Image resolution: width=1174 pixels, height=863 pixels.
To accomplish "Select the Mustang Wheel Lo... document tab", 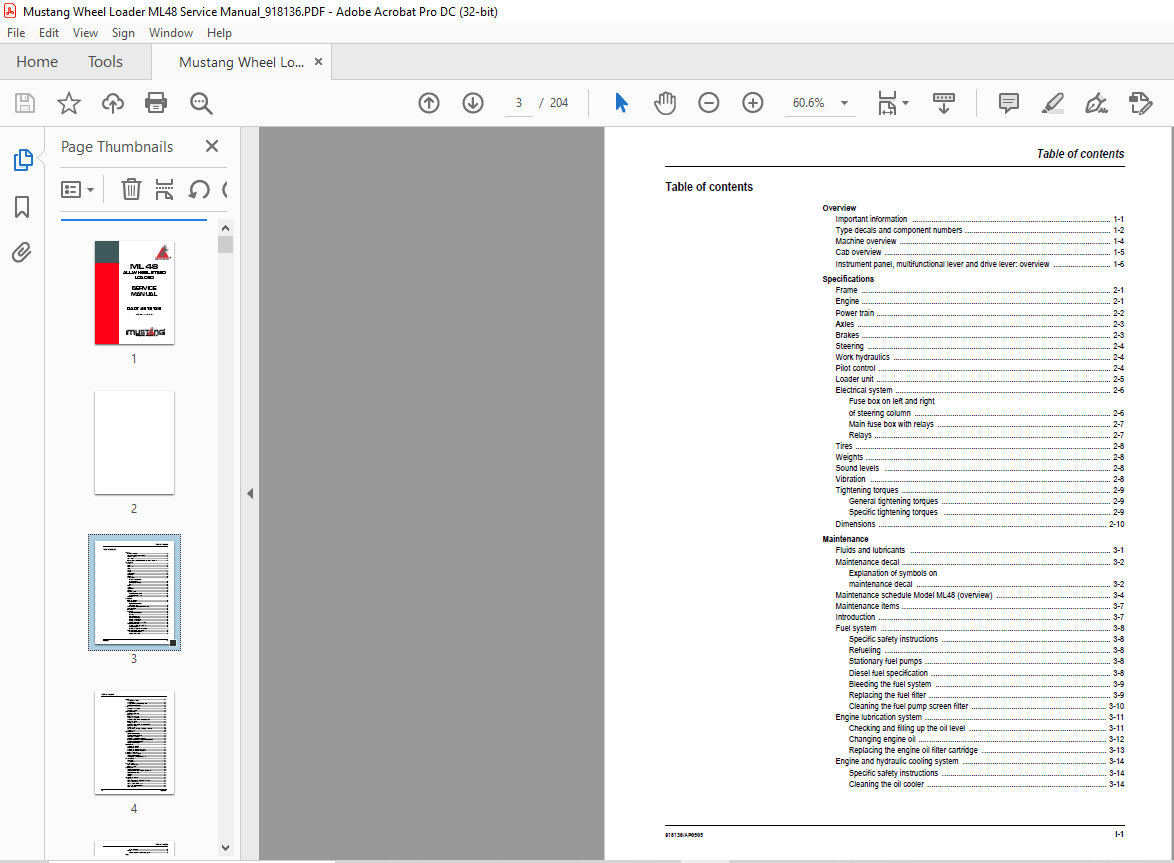I will point(241,62).
